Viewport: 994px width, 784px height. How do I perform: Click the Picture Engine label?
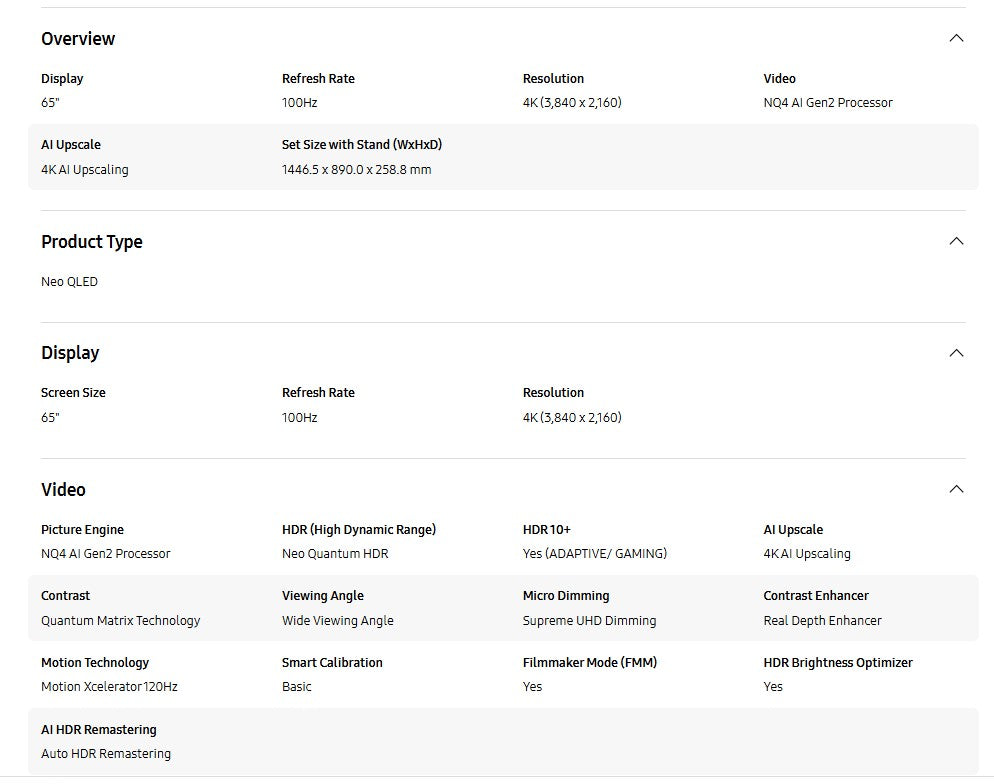coord(82,530)
